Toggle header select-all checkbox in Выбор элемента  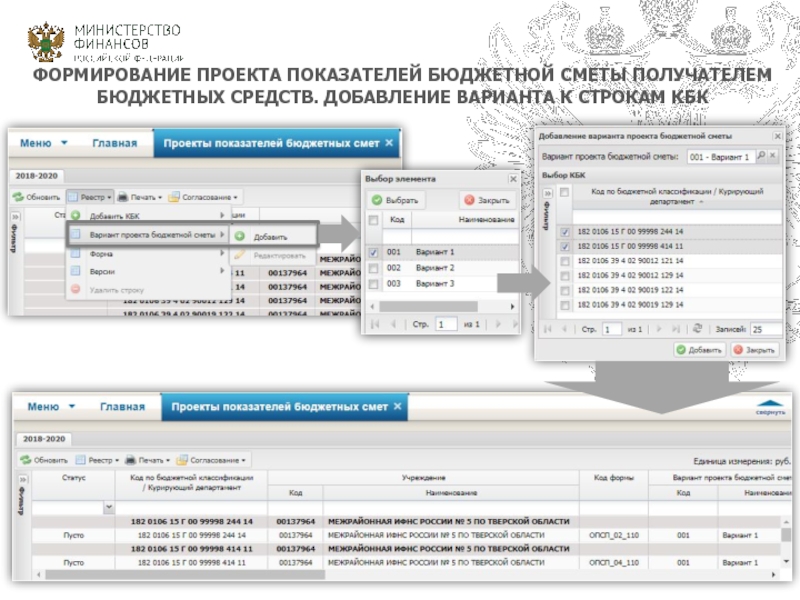[373, 220]
